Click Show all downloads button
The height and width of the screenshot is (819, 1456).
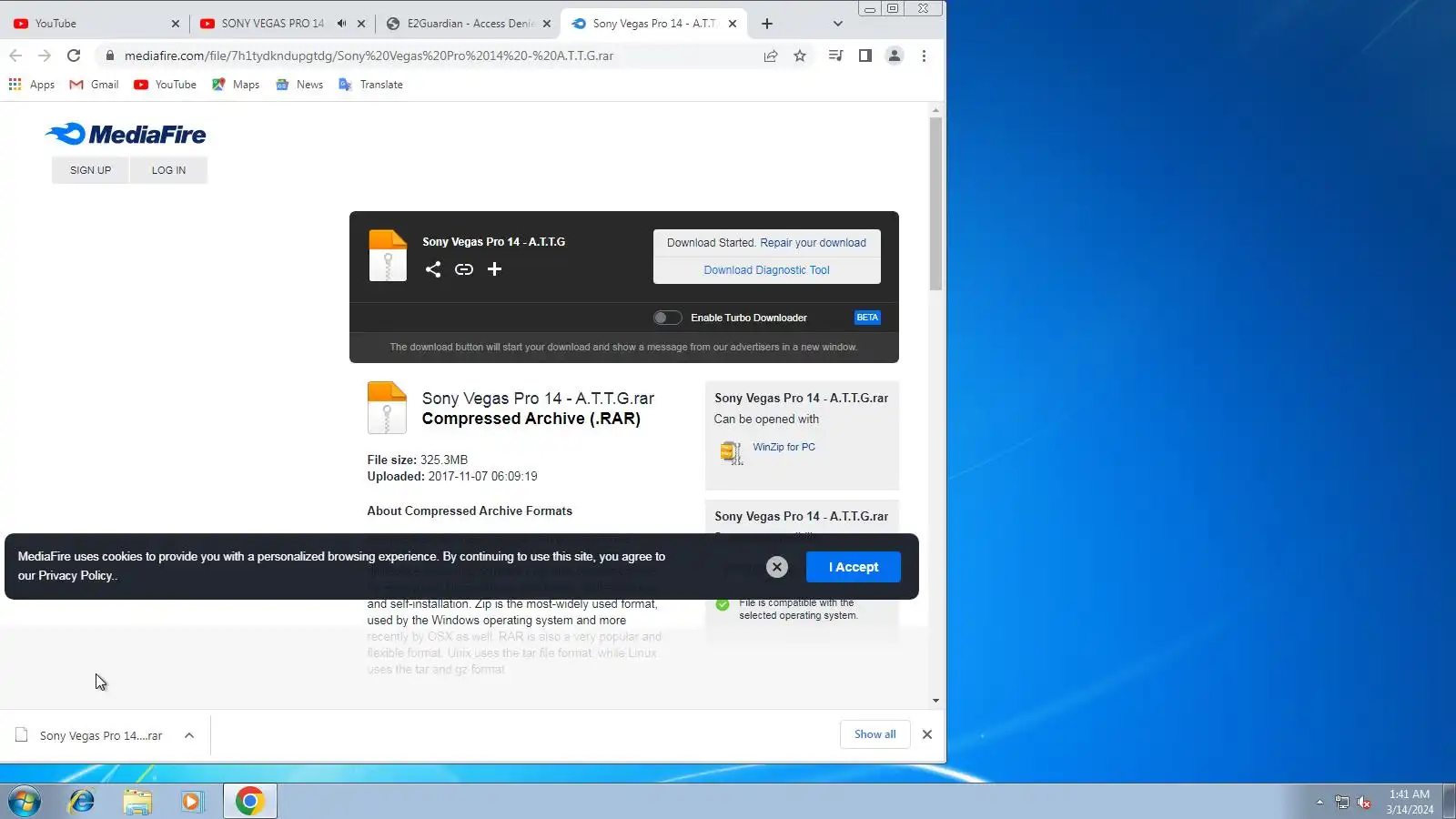point(875,734)
